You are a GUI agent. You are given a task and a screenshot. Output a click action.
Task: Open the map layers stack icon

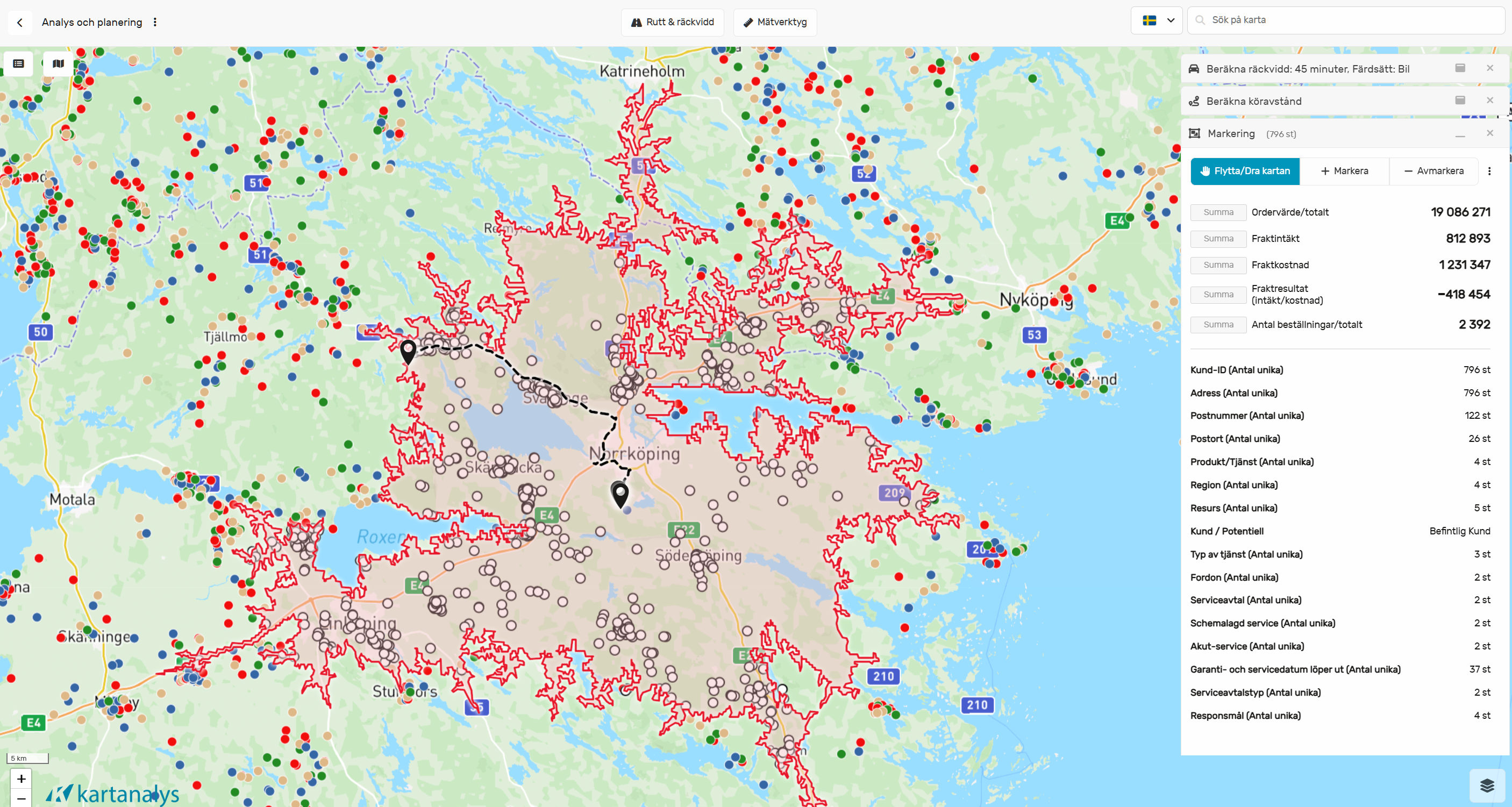coord(1487,785)
